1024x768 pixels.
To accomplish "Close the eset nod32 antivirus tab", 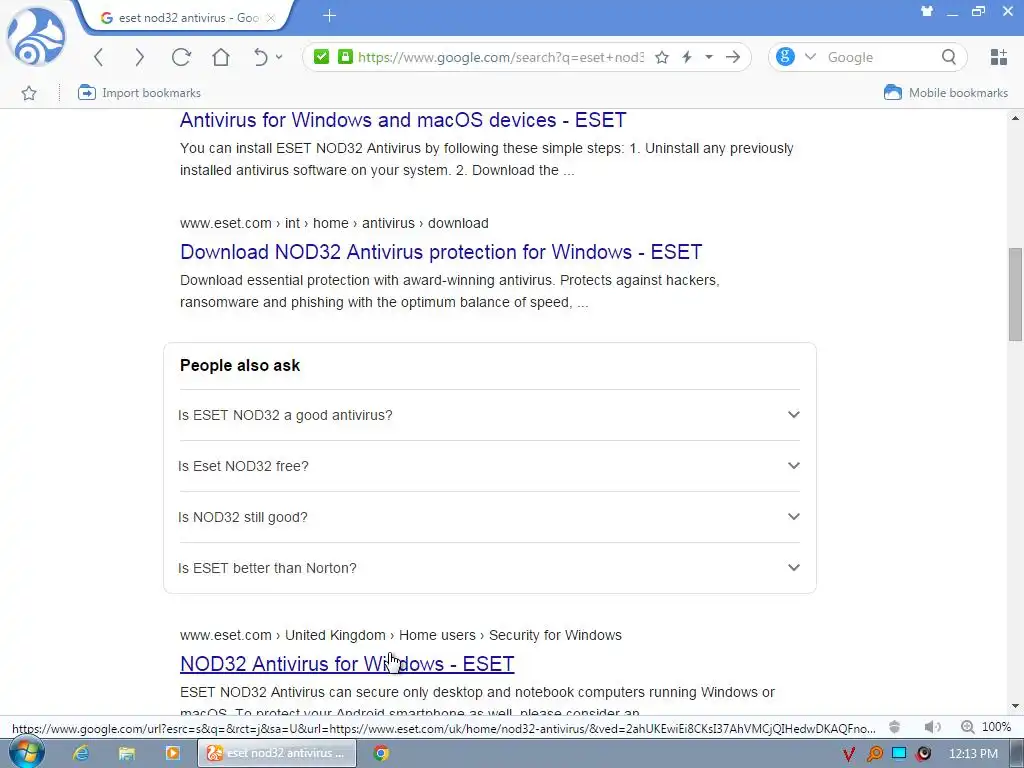I will tap(271, 18).
